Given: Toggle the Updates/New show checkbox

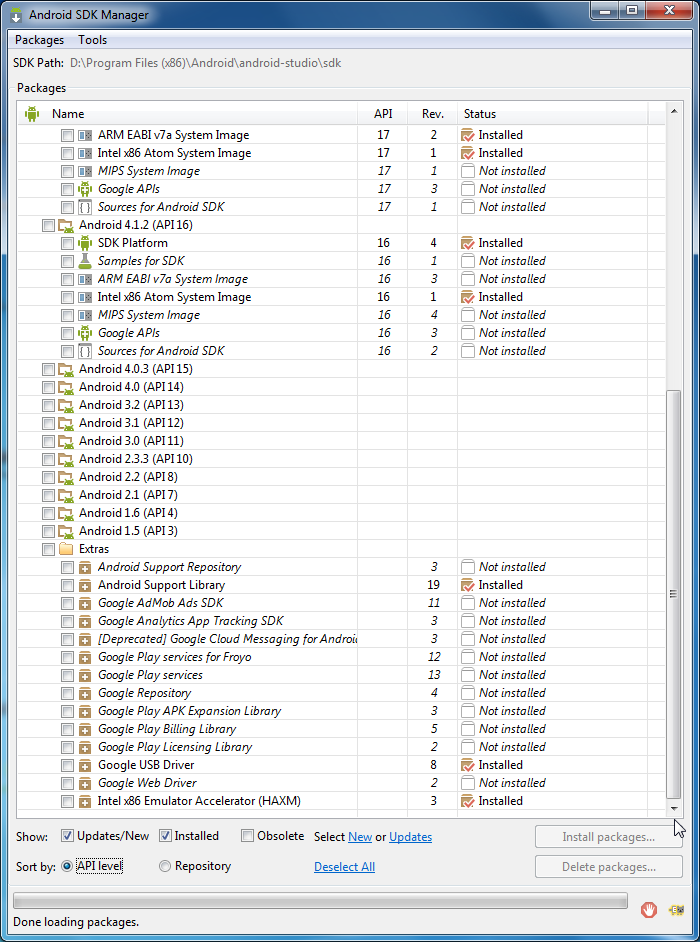Looking at the screenshot, I should pyautogui.click(x=68, y=836).
